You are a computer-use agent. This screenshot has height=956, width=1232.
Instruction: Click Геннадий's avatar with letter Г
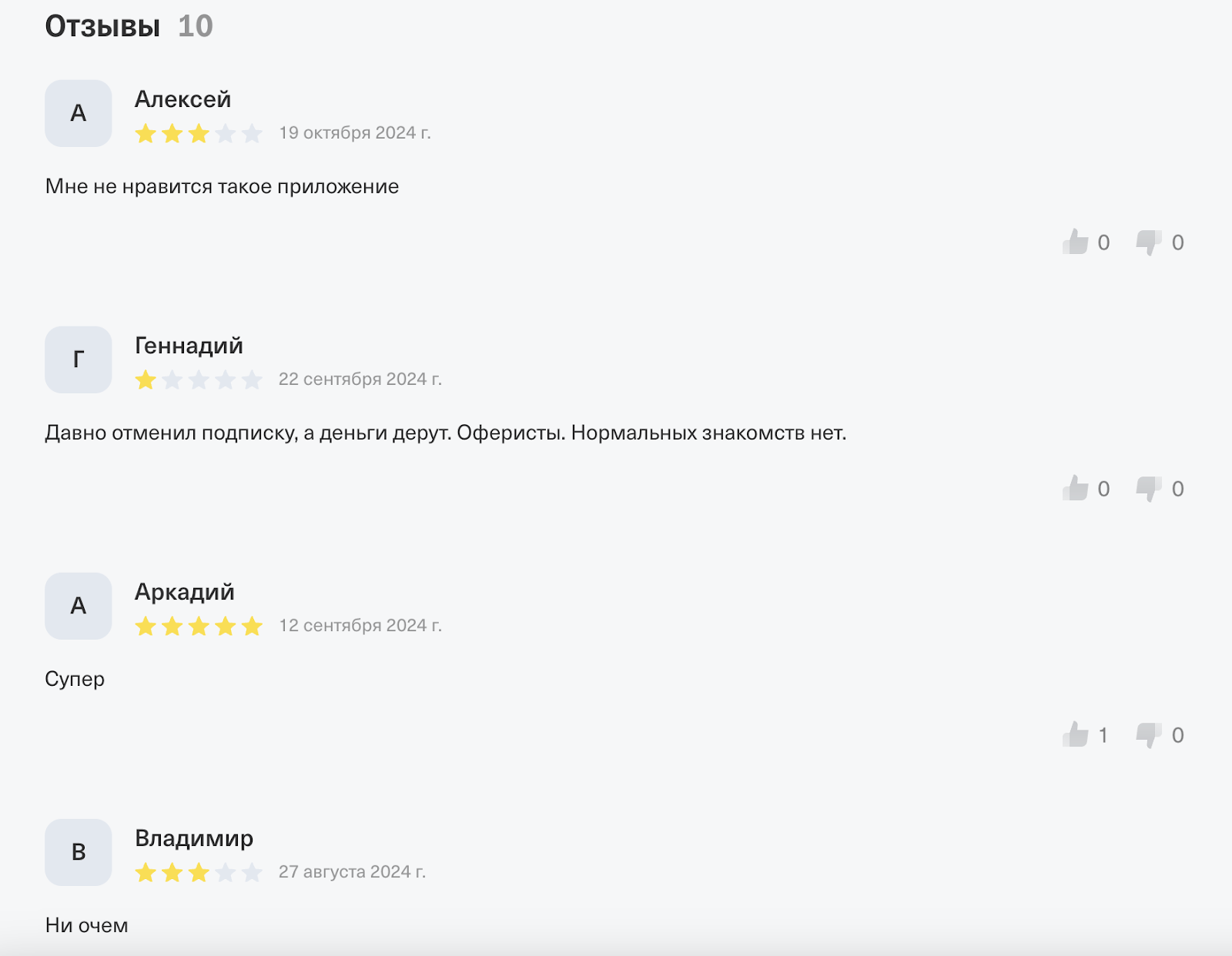[x=79, y=359]
